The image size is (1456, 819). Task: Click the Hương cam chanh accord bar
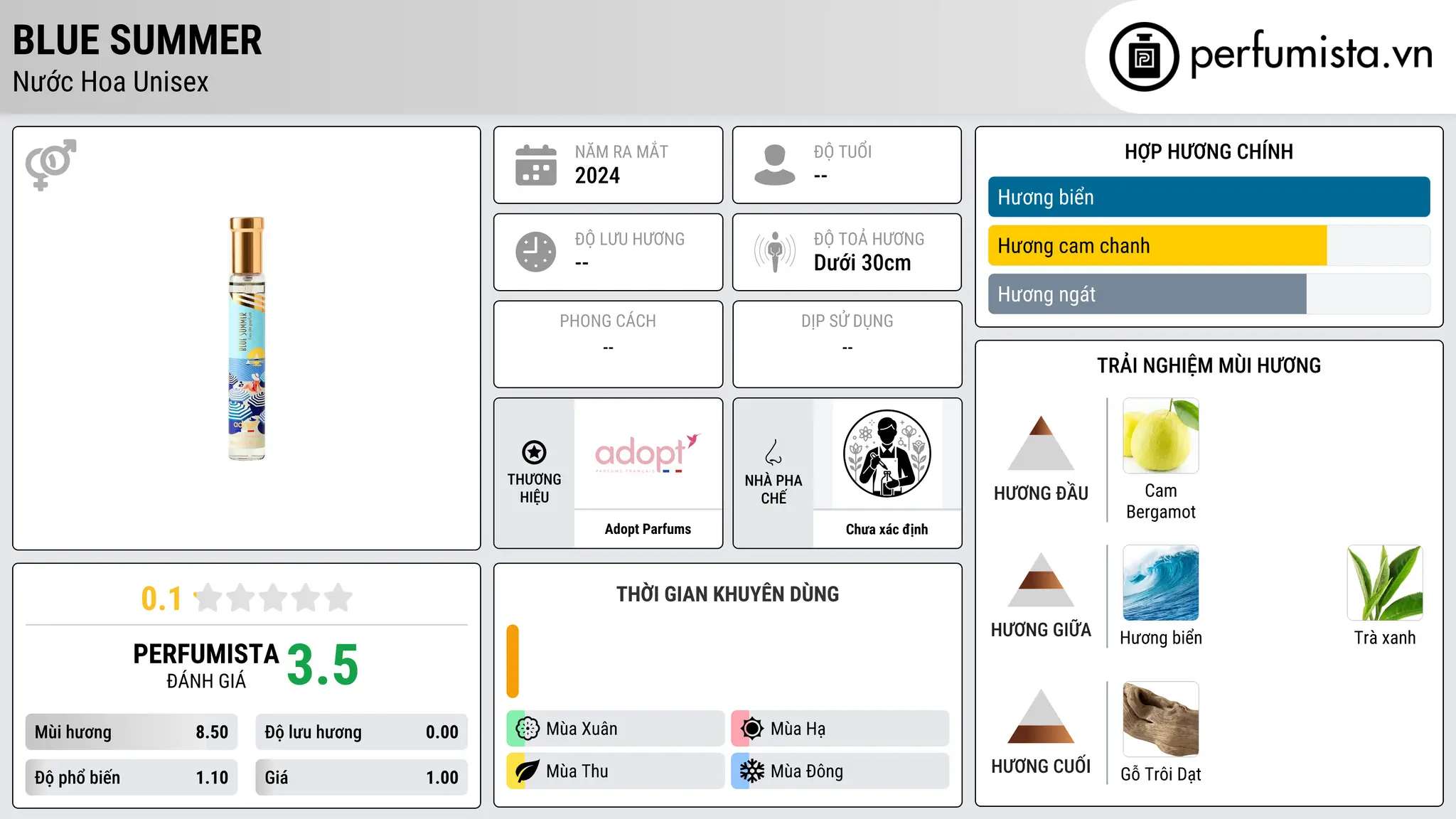coord(1209,246)
